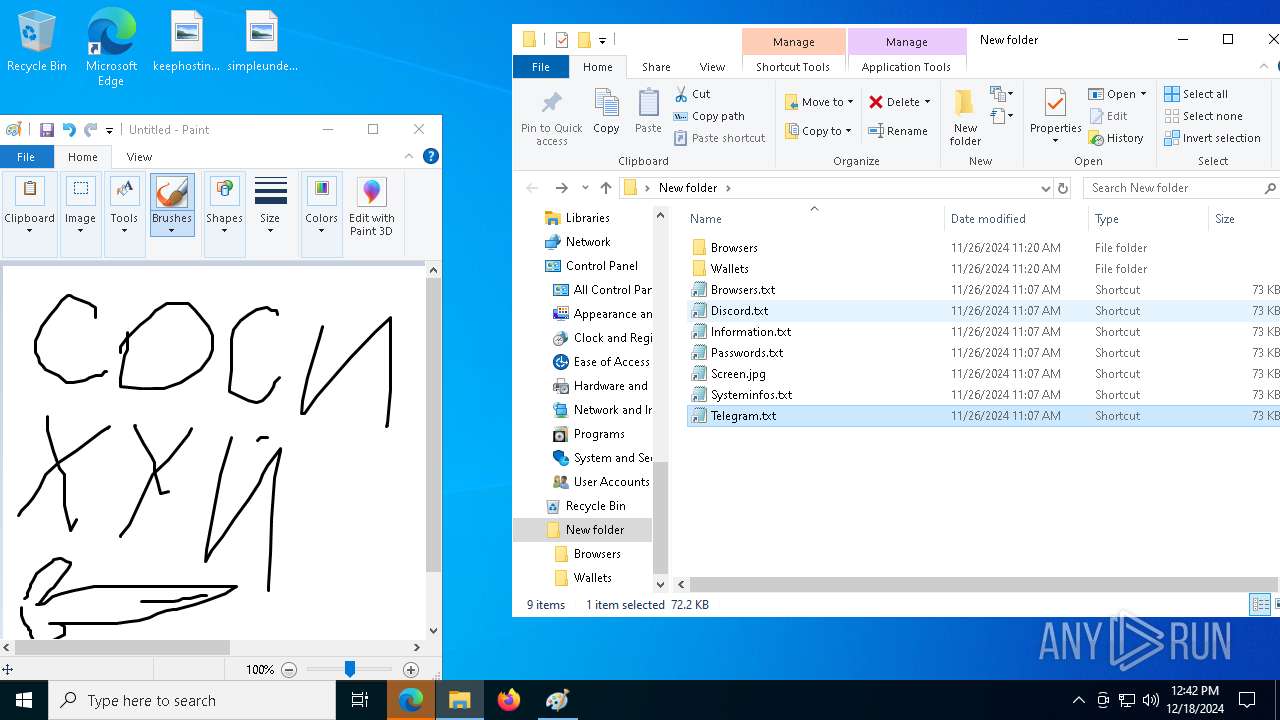Open the Open dropdown in ribbon
Screen dimensions: 1280x720
[x=1117, y=94]
